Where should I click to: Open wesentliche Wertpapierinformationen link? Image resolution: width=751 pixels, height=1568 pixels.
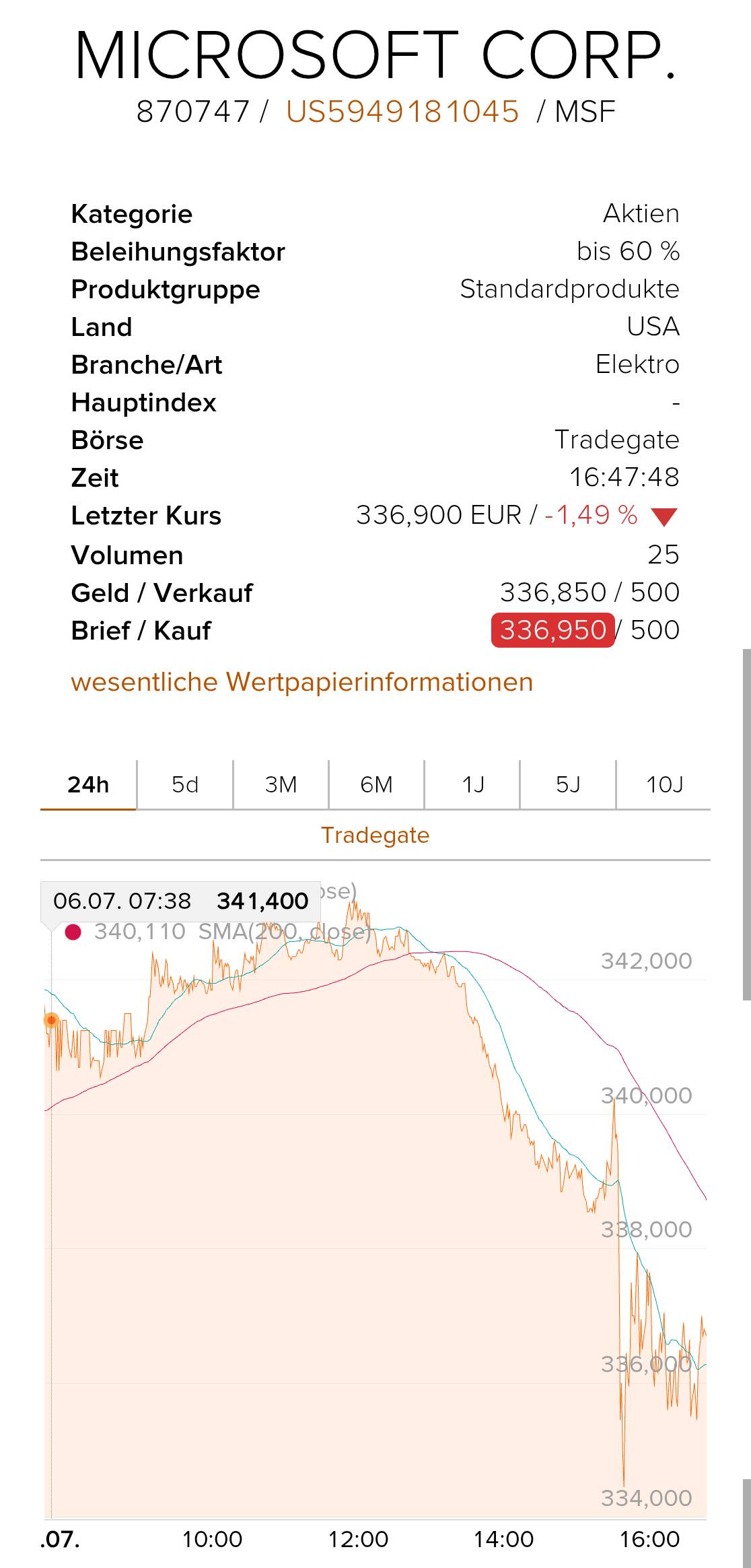coord(302,682)
